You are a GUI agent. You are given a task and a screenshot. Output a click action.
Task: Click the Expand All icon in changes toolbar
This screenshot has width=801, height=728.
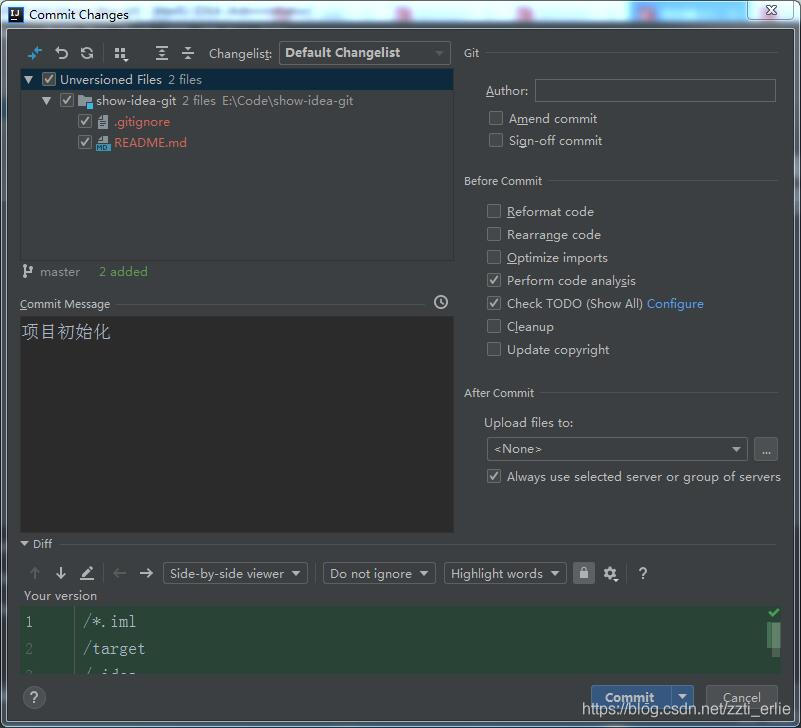(x=162, y=53)
